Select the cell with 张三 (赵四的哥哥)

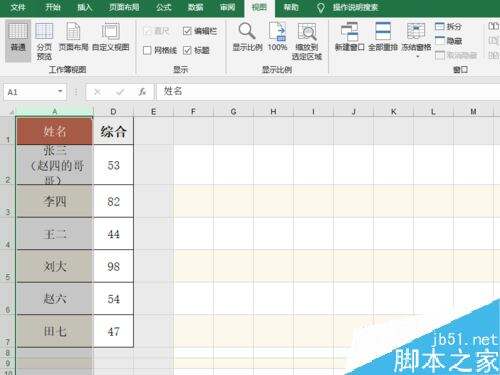click(x=55, y=165)
